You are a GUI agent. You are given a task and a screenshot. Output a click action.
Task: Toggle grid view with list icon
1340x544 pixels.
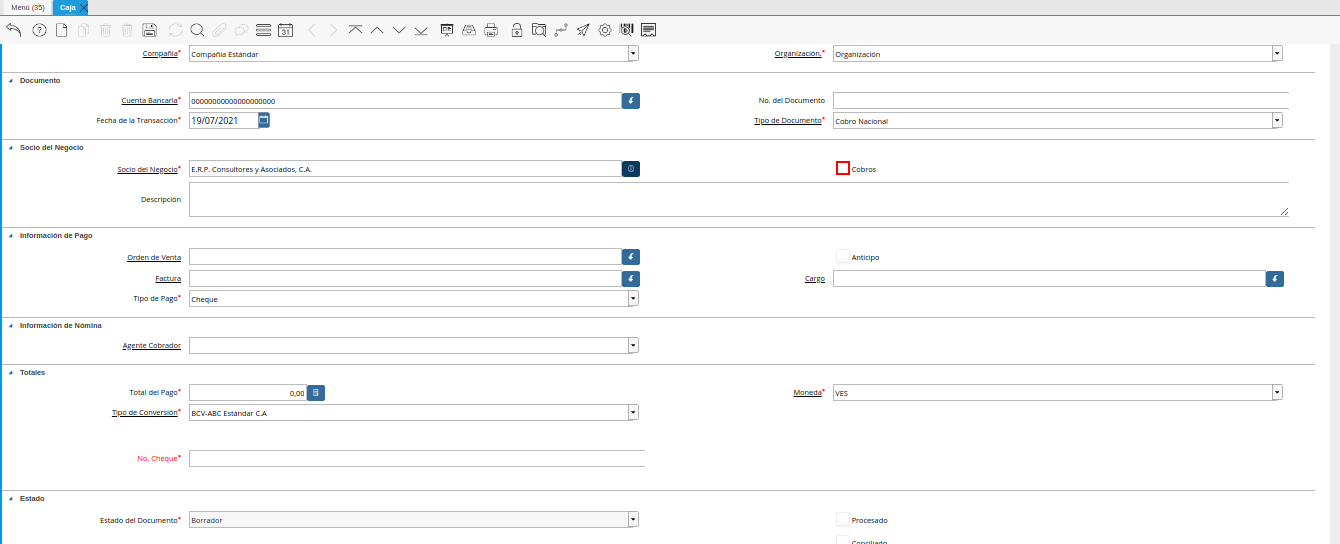tap(263, 30)
